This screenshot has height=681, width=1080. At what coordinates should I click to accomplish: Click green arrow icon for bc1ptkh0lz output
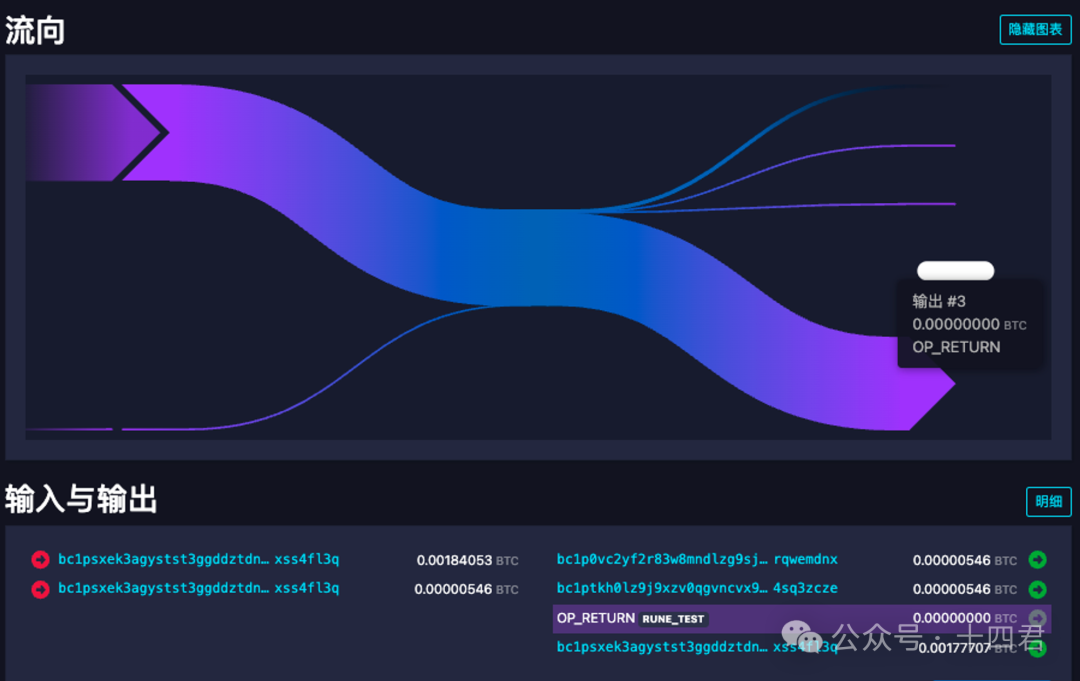(x=1037, y=589)
